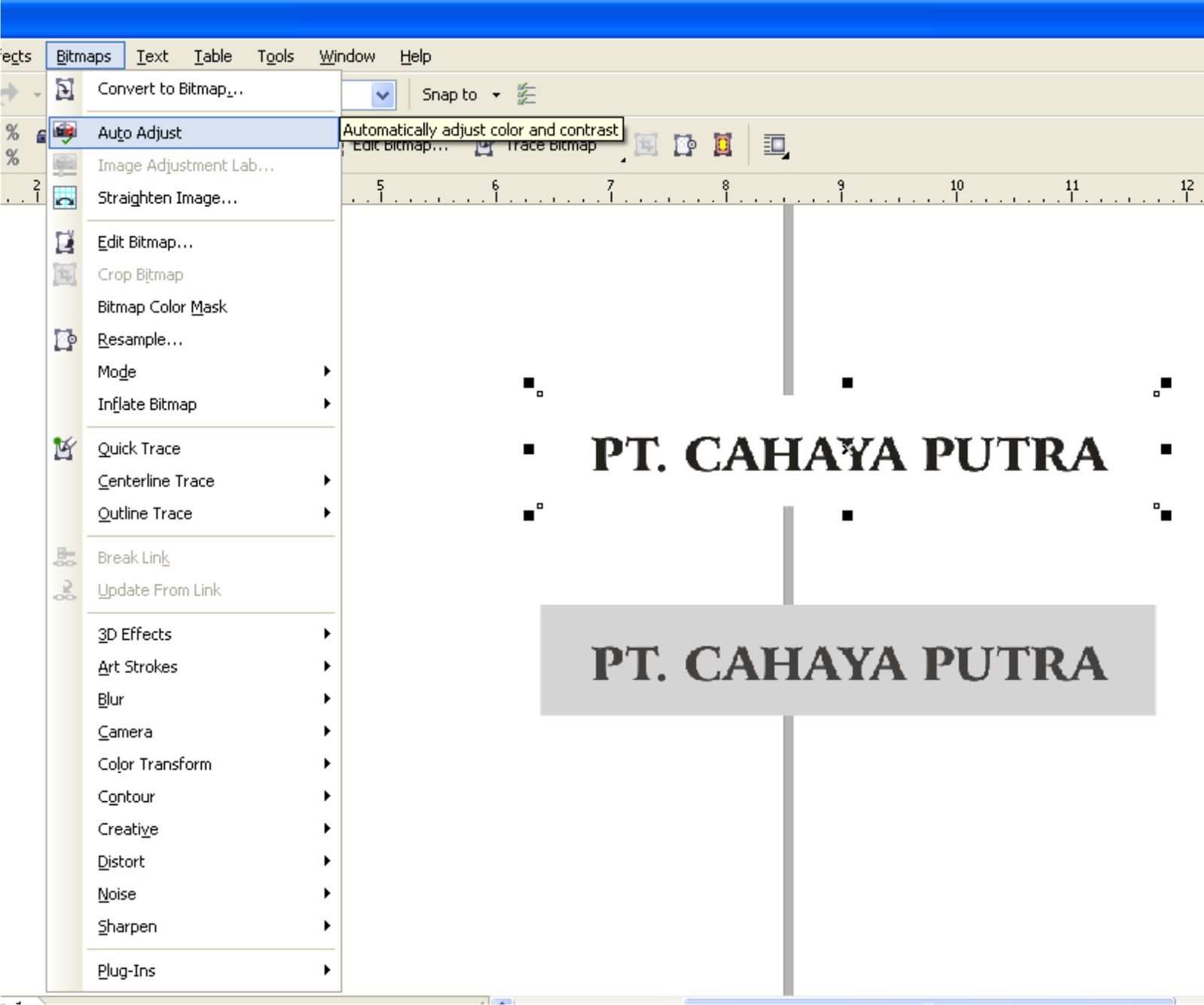Viewport: 1204px width, 1005px height.
Task: Click the Edit Bitmap toolbar button
Action: (399, 145)
